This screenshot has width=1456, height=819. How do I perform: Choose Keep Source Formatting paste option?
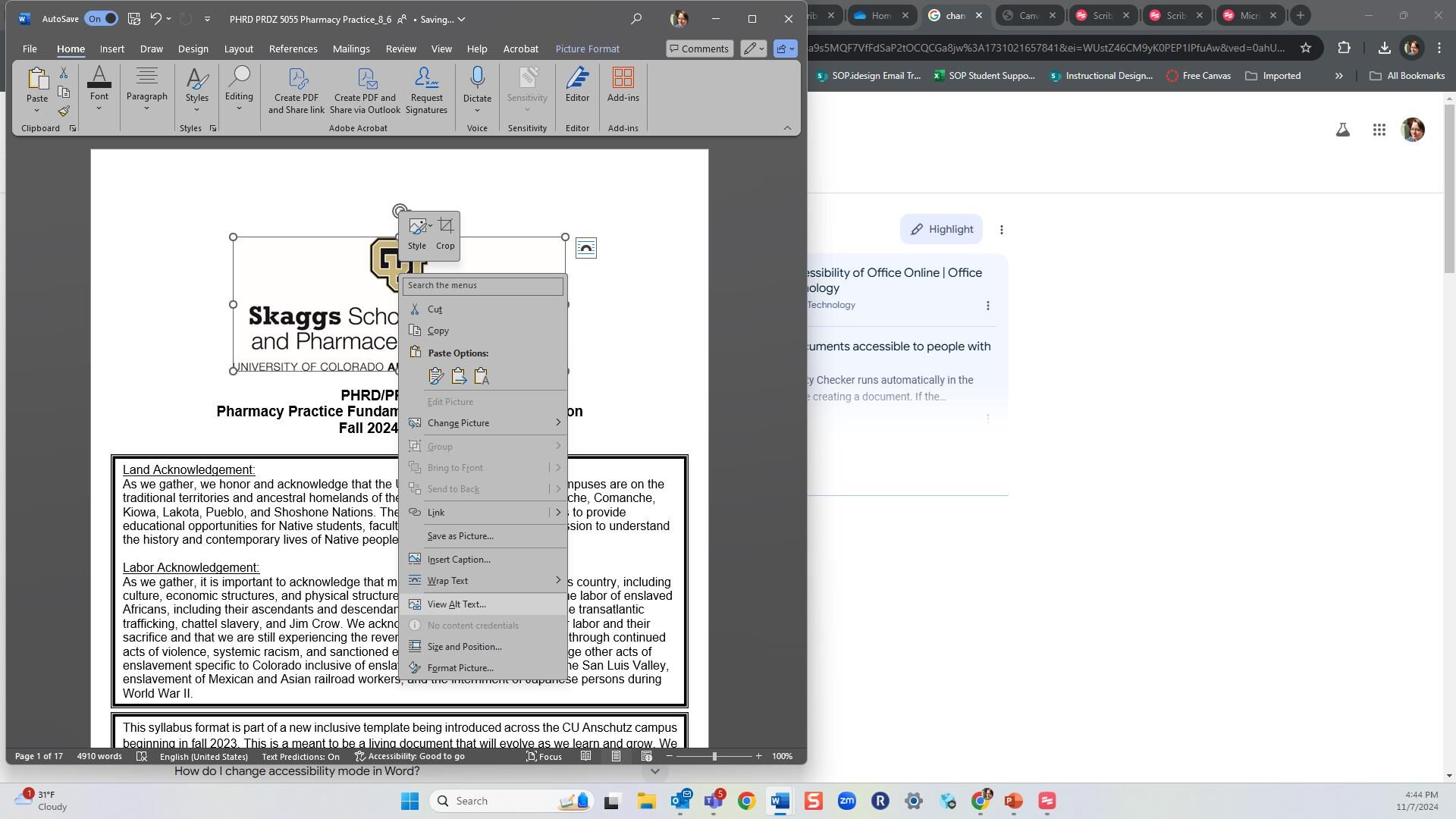coord(436,376)
